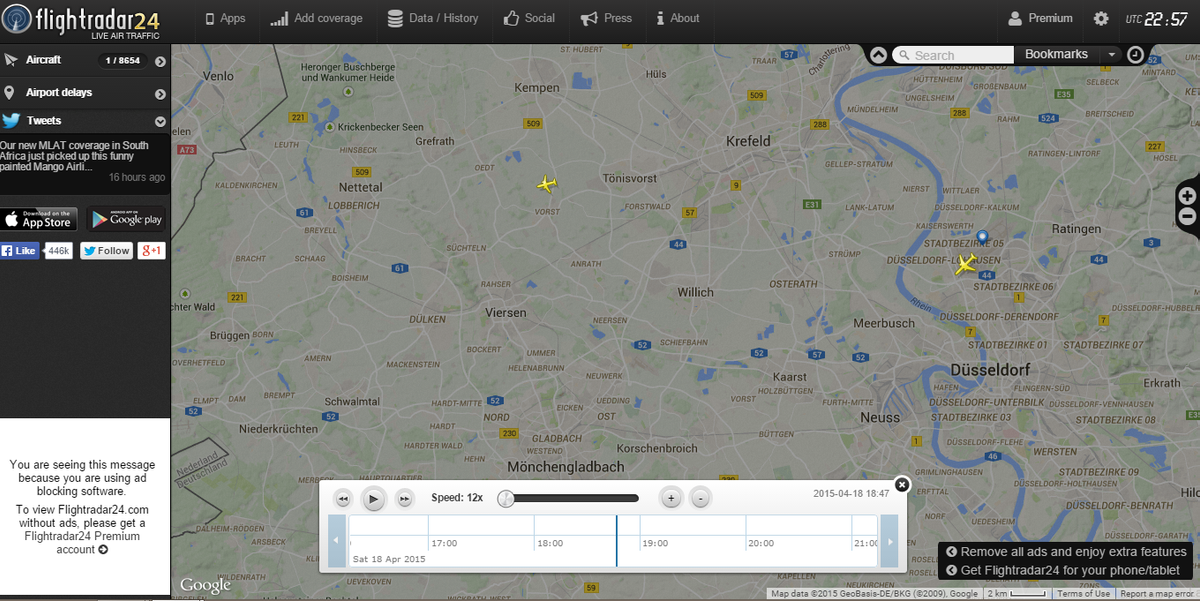This screenshot has height=601, width=1200.
Task: Click the Düsseldorf city label
Action: 991,370
